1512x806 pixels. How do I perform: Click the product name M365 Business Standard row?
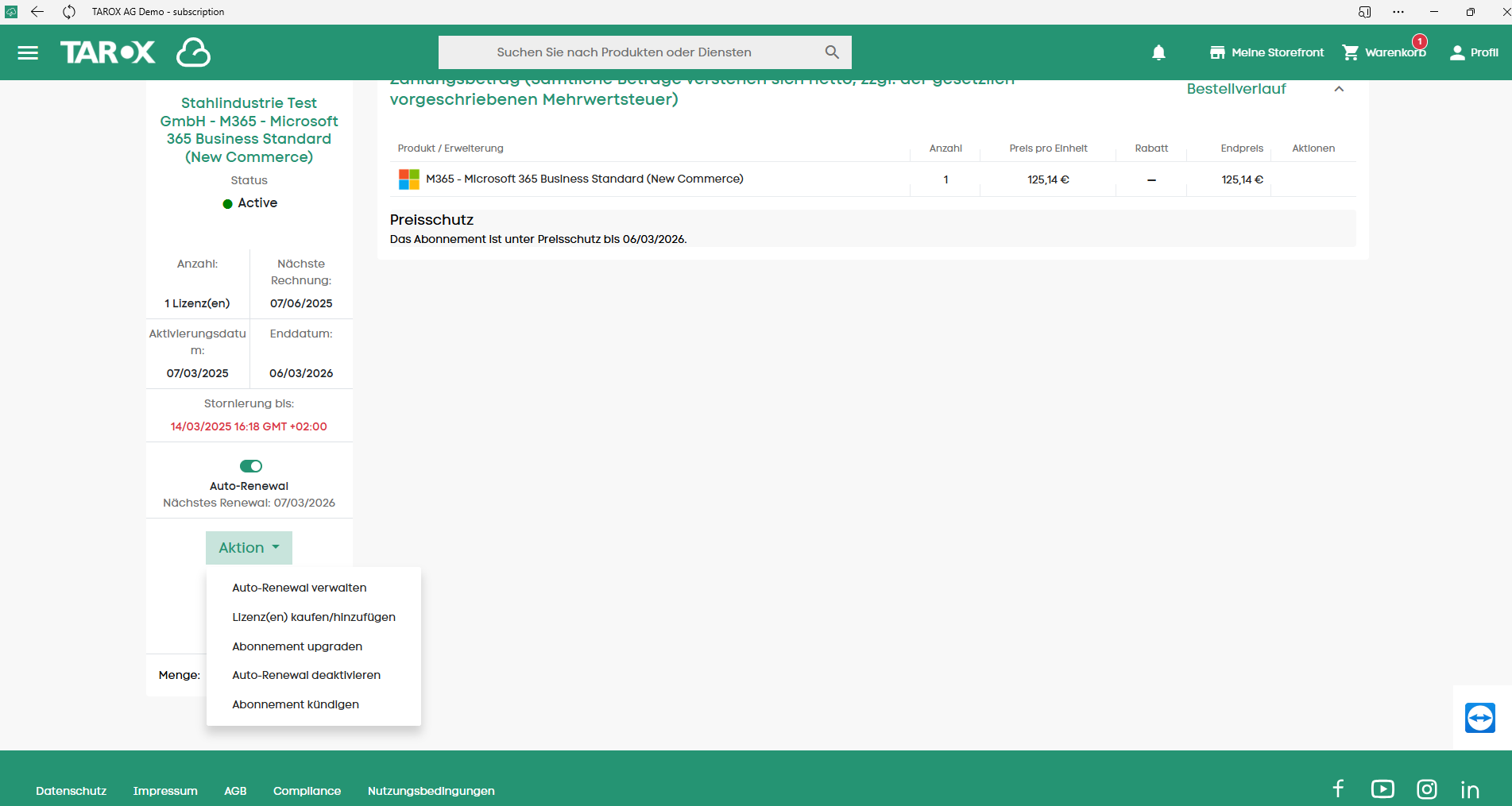click(585, 179)
